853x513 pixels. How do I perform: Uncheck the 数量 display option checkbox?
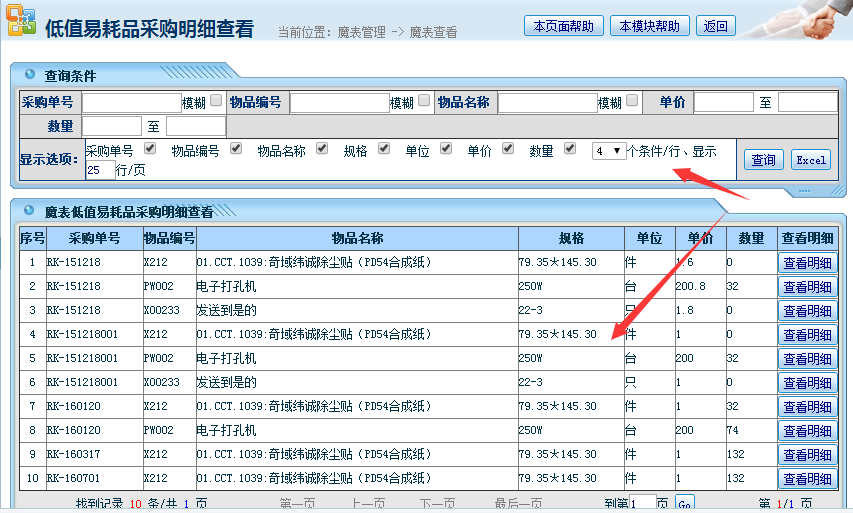coord(570,149)
